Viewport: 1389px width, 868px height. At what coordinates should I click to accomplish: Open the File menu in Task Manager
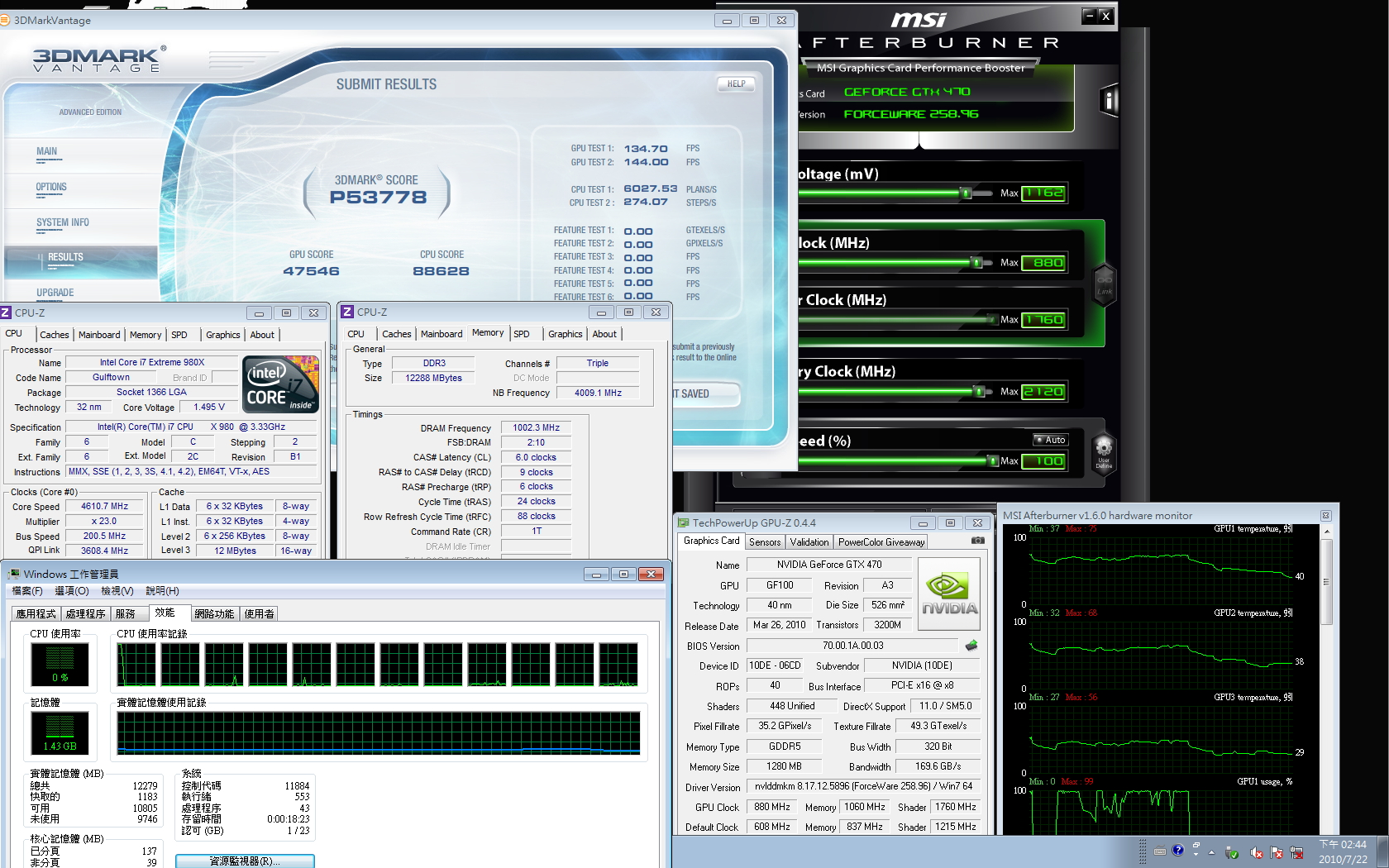26,591
